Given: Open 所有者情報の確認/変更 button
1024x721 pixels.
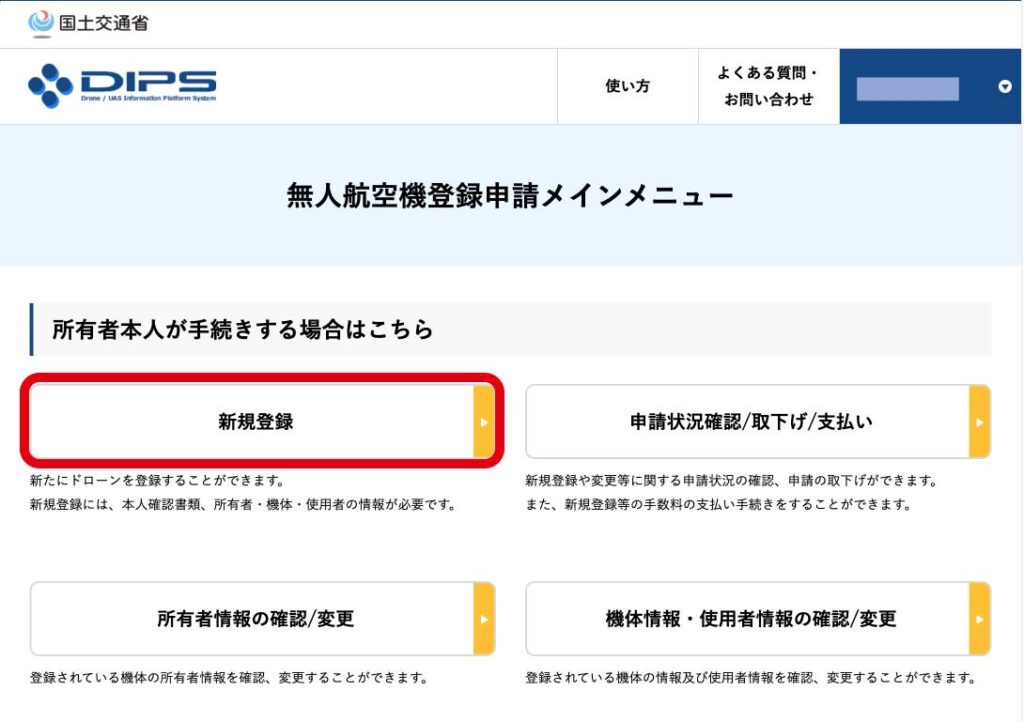Looking at the screenshot, I should 263,618.
